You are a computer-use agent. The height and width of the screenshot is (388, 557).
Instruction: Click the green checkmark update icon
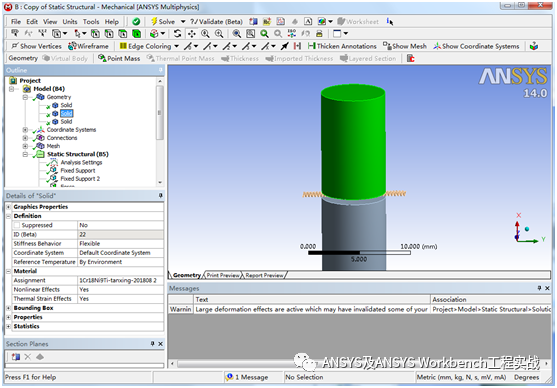pyautogui.click(x=136, y=22)
